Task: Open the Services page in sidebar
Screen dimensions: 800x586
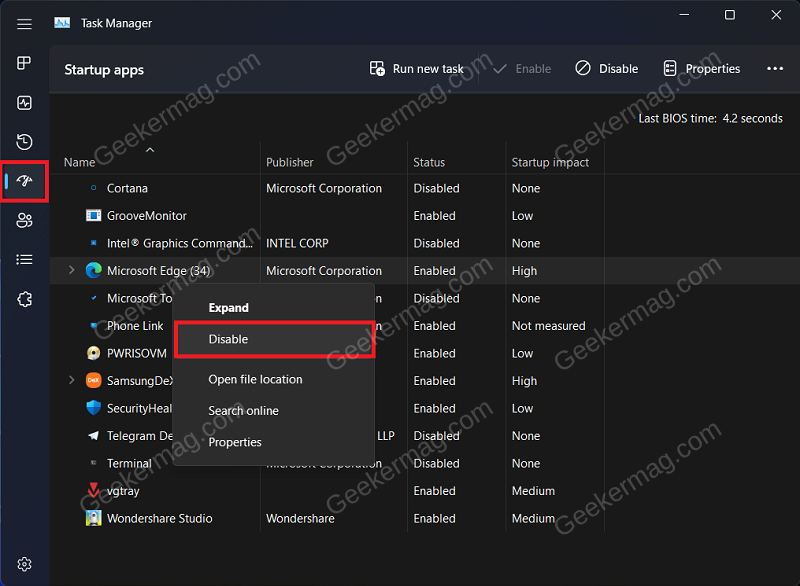Action: click(24, 299)
